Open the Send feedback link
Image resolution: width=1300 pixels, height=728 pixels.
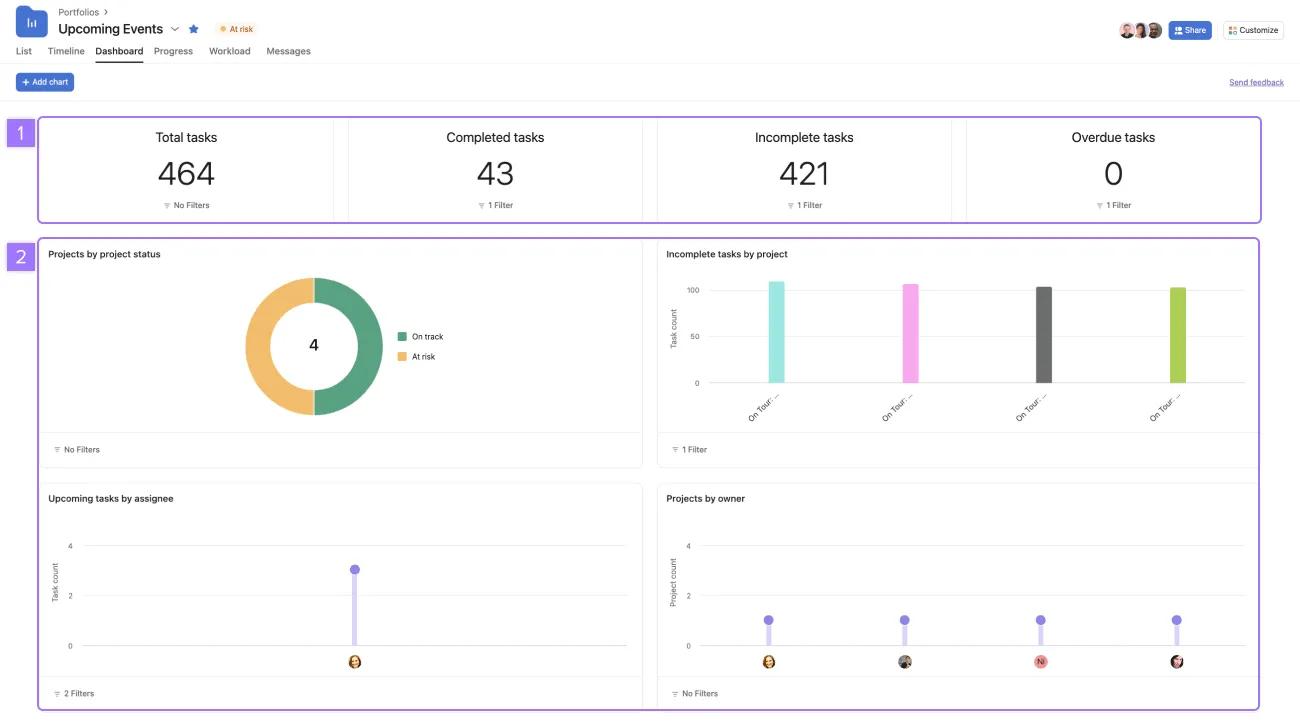(x=1256, y=82)
